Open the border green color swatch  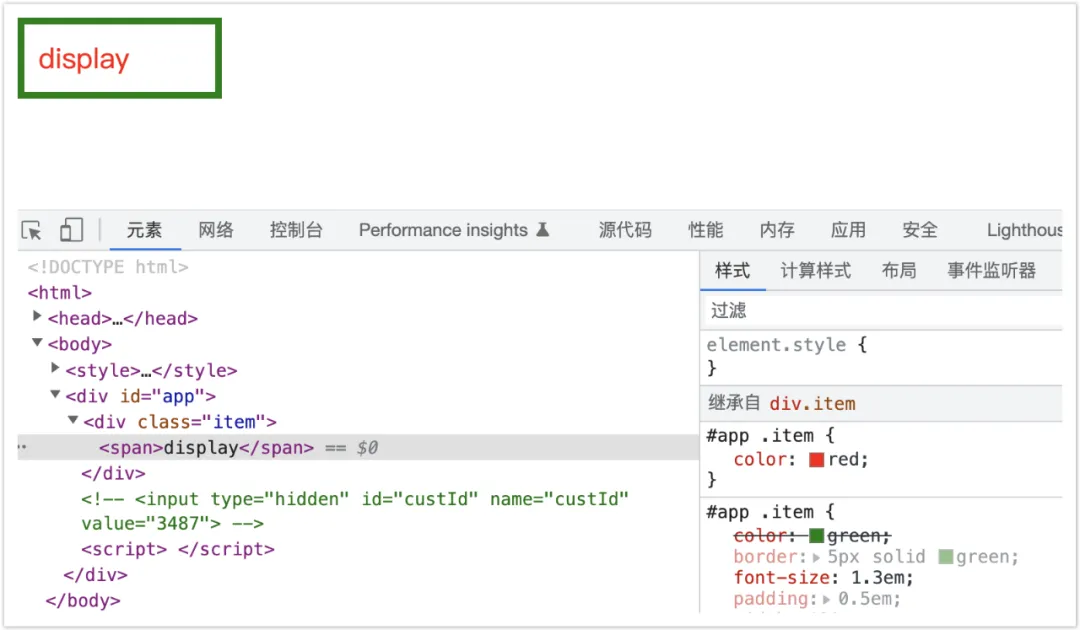946,556
